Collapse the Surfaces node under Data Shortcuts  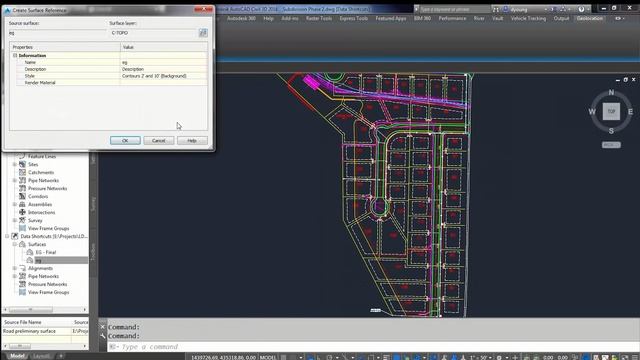point(15,244)
